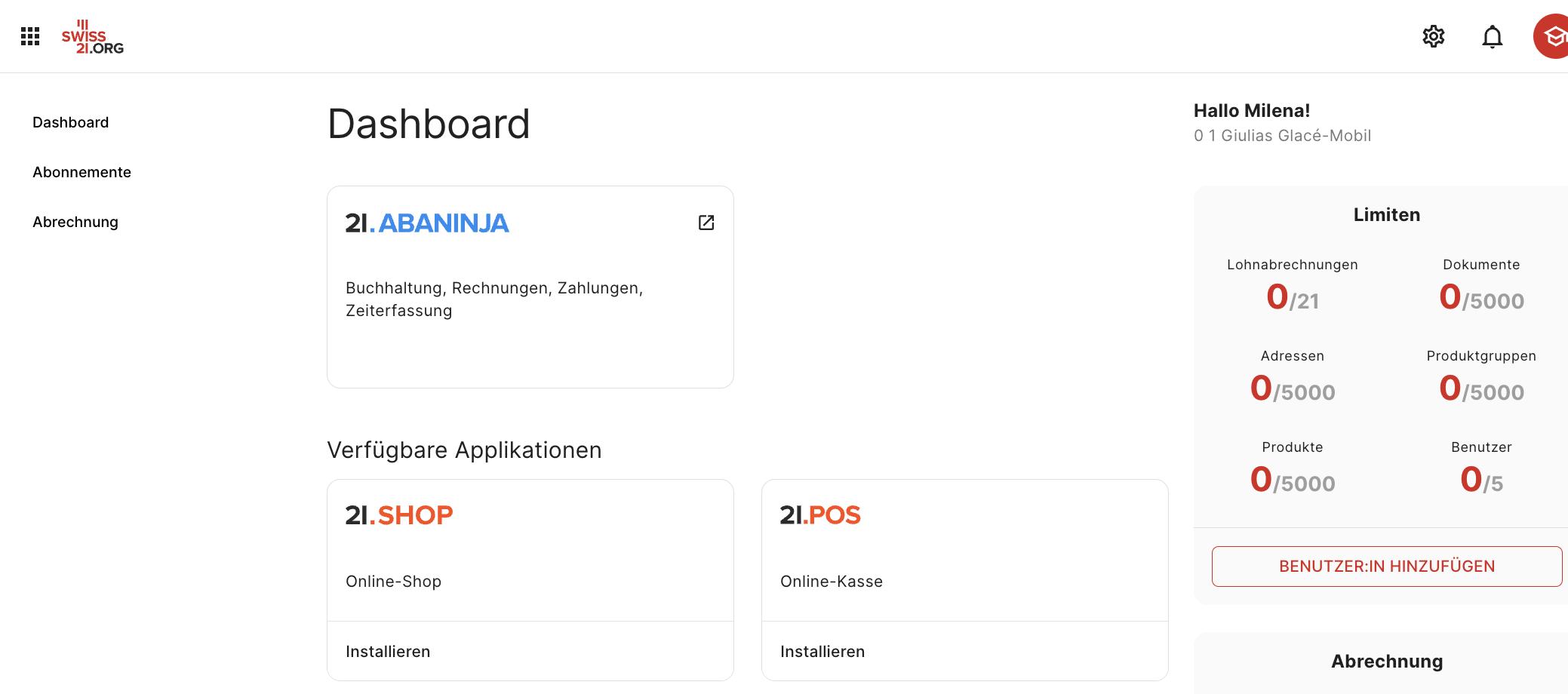Click the 21.AbaNinja logo
The height and width of the screenshot is (694, 1568).
coord(427,223)
